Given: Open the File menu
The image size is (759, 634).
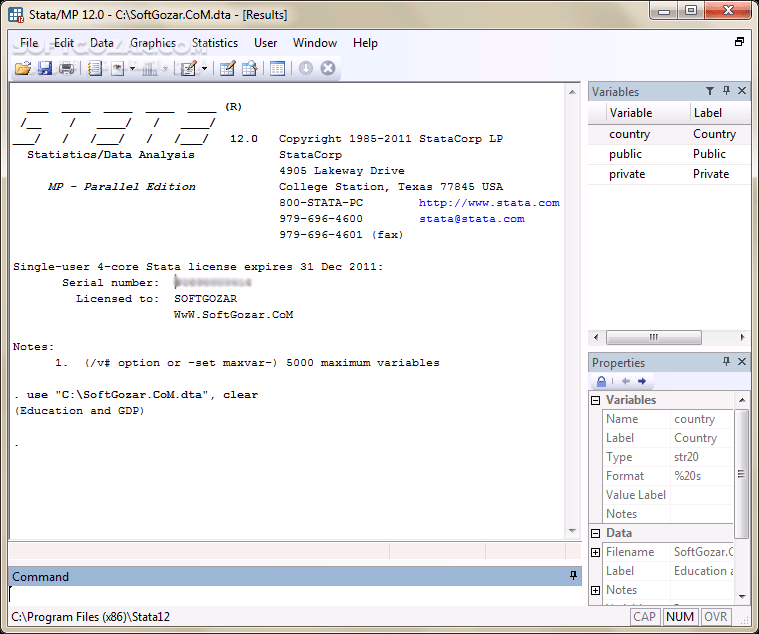Looking at the screenshot, I should [29, 43].
